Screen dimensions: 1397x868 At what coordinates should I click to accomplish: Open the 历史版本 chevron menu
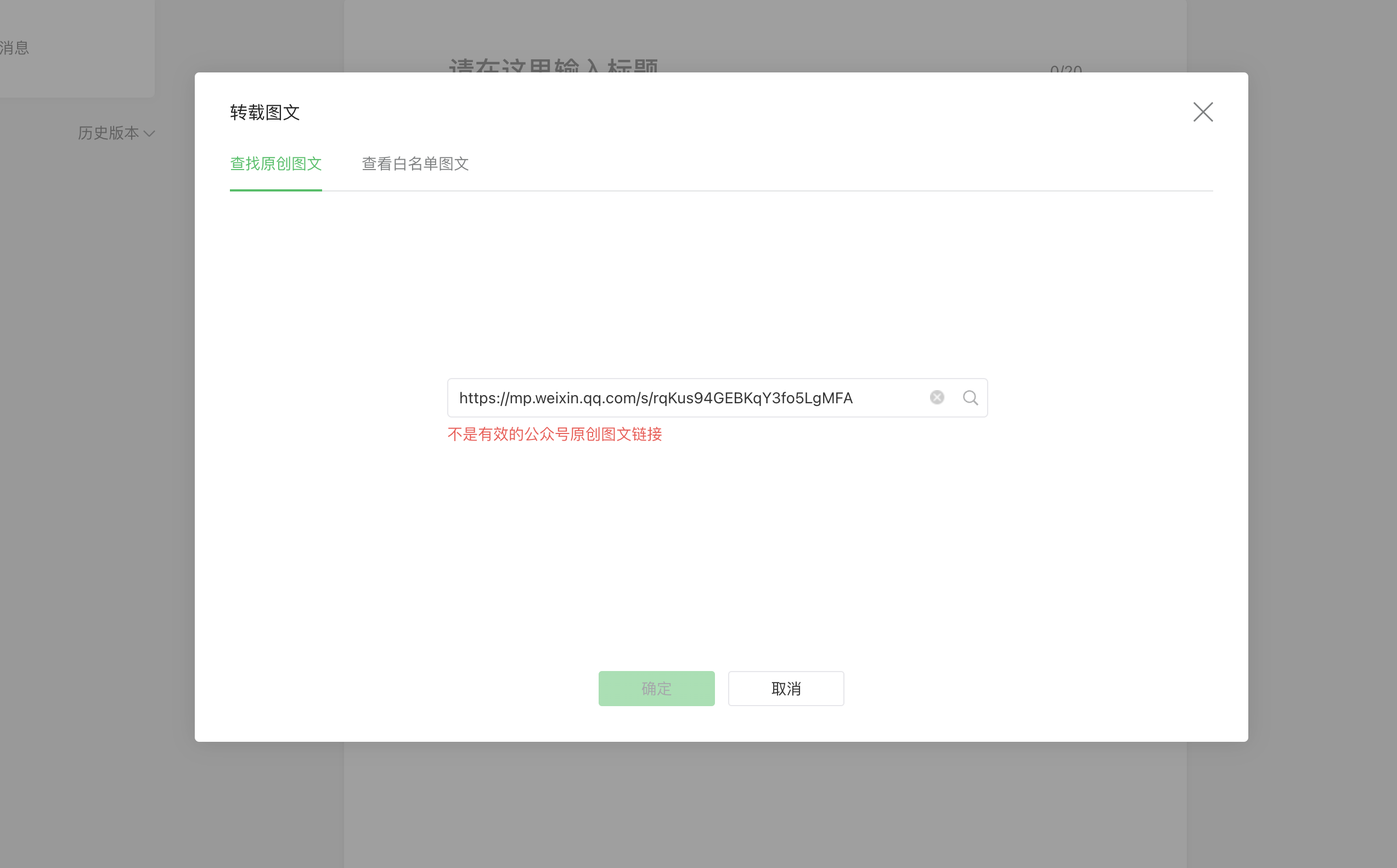(150, 134)
